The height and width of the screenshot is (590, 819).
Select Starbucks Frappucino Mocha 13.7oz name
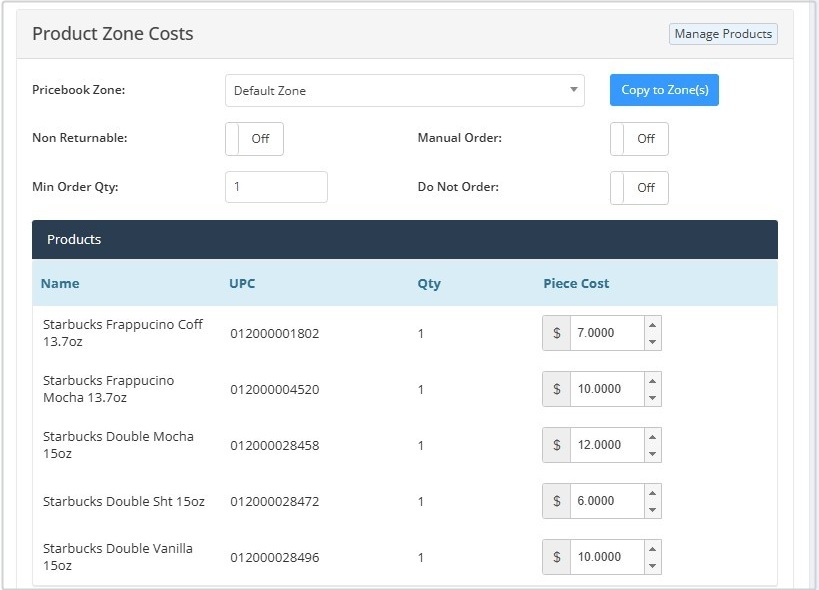pyautogui.click(x=109, y=389)
